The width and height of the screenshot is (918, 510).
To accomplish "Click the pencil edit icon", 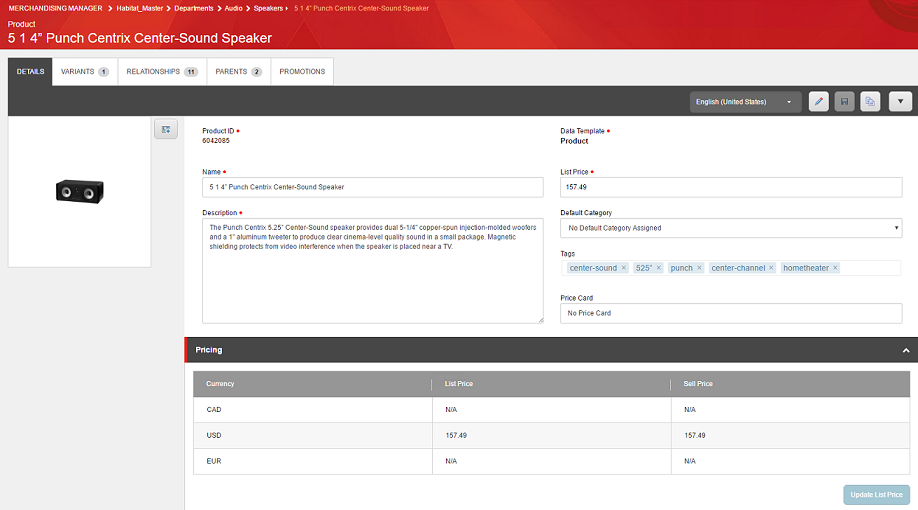I will click(x=818, y=101).
